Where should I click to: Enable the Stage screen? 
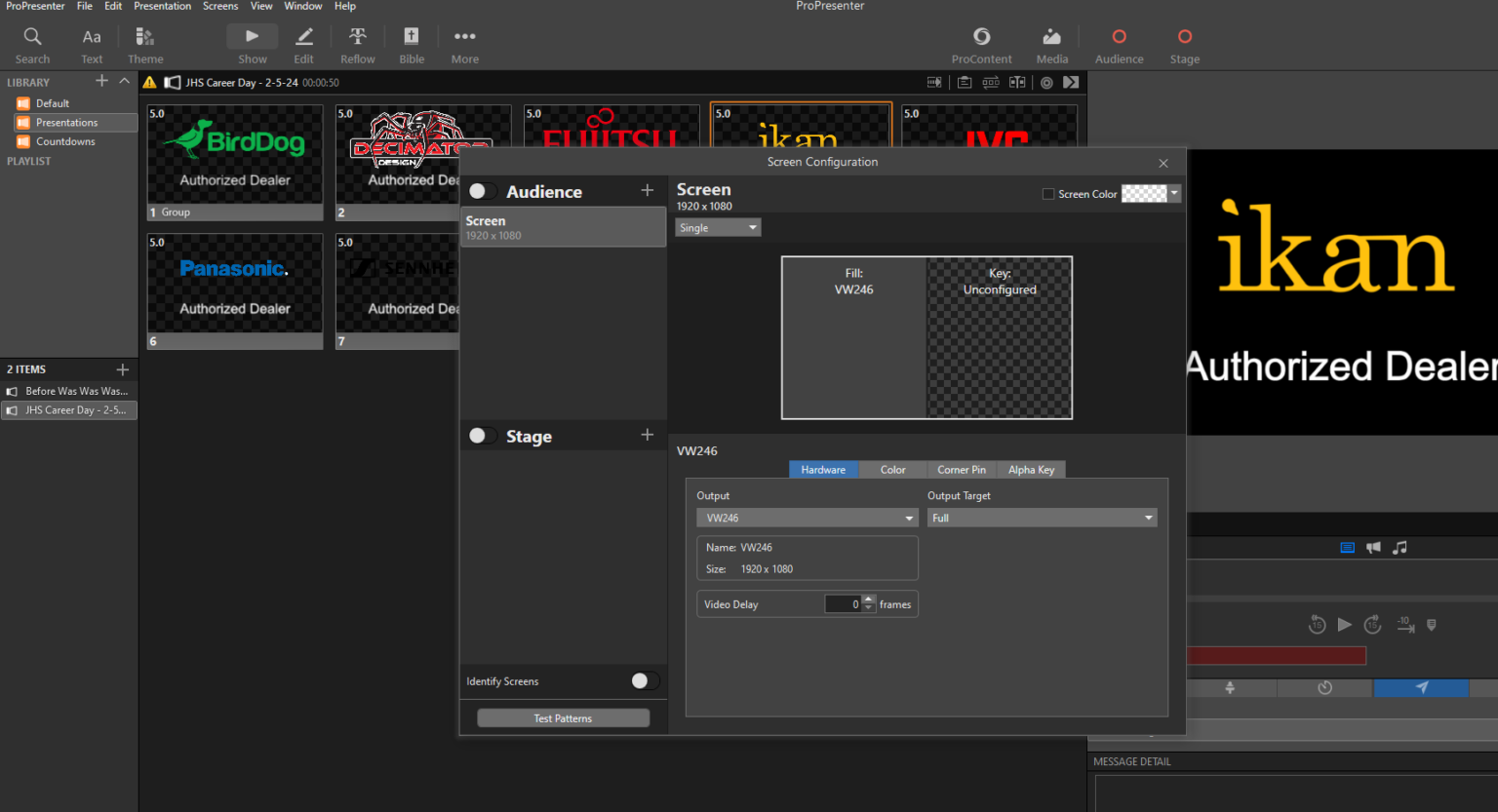481,435
